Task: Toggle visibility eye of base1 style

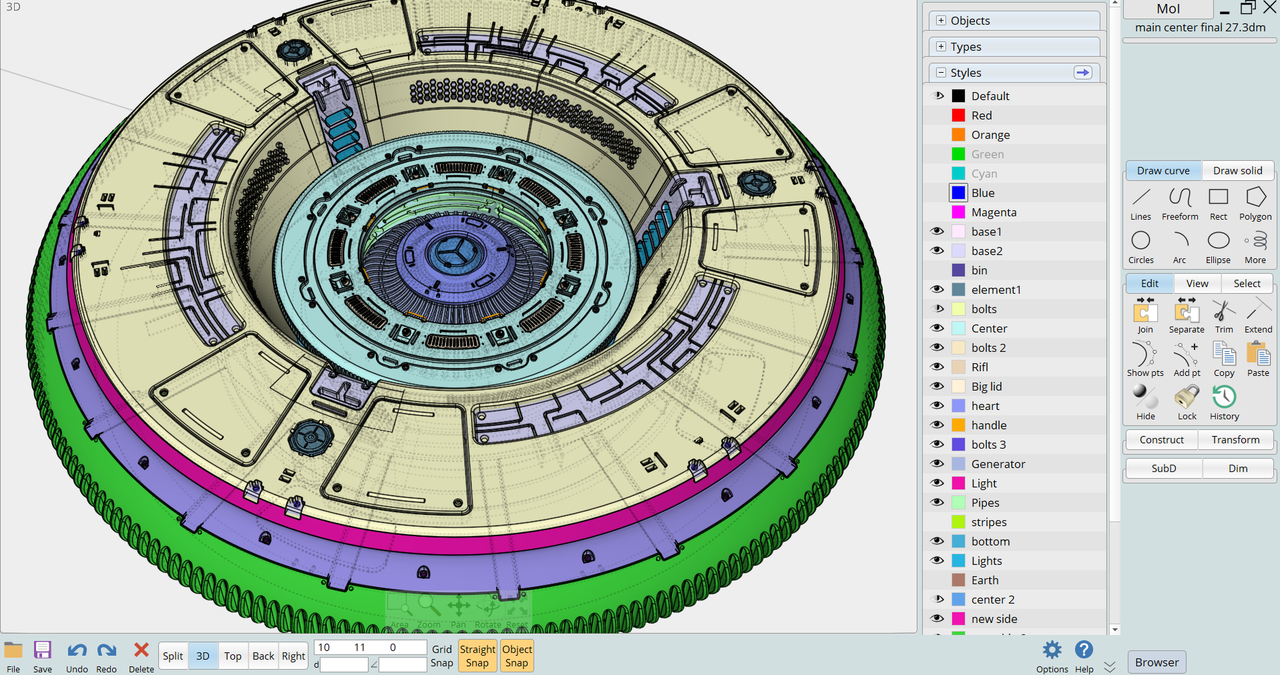Action: click(x=938, y=231)
